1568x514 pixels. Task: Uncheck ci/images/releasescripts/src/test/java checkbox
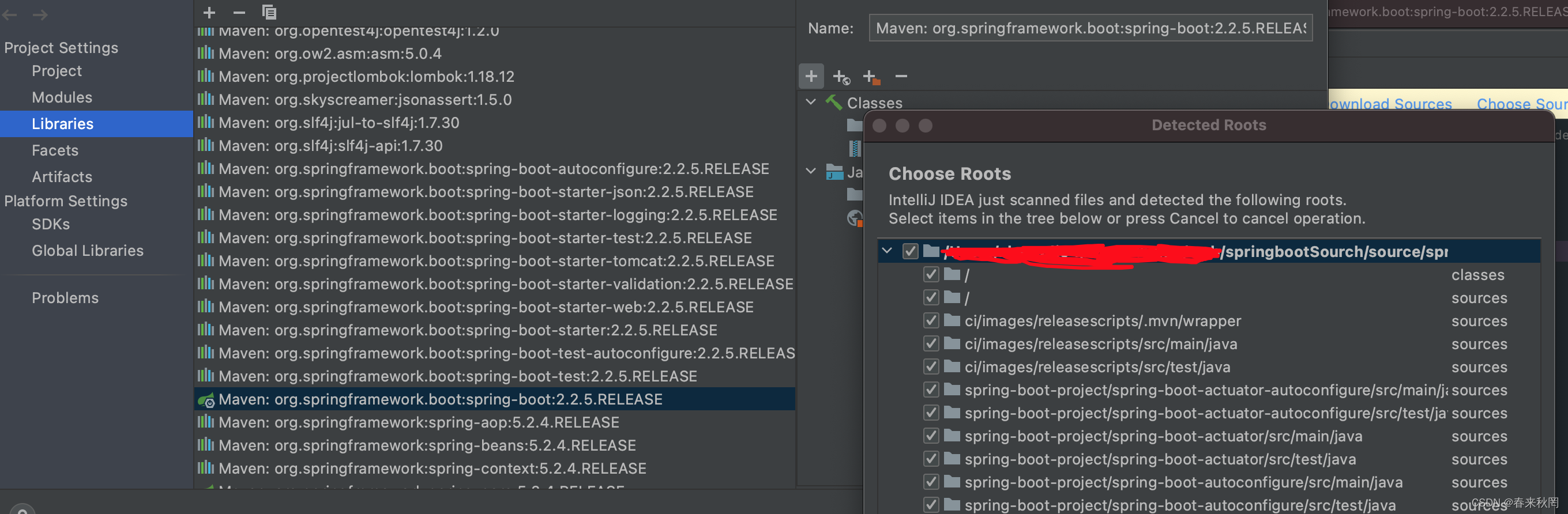tap(931, 367)
